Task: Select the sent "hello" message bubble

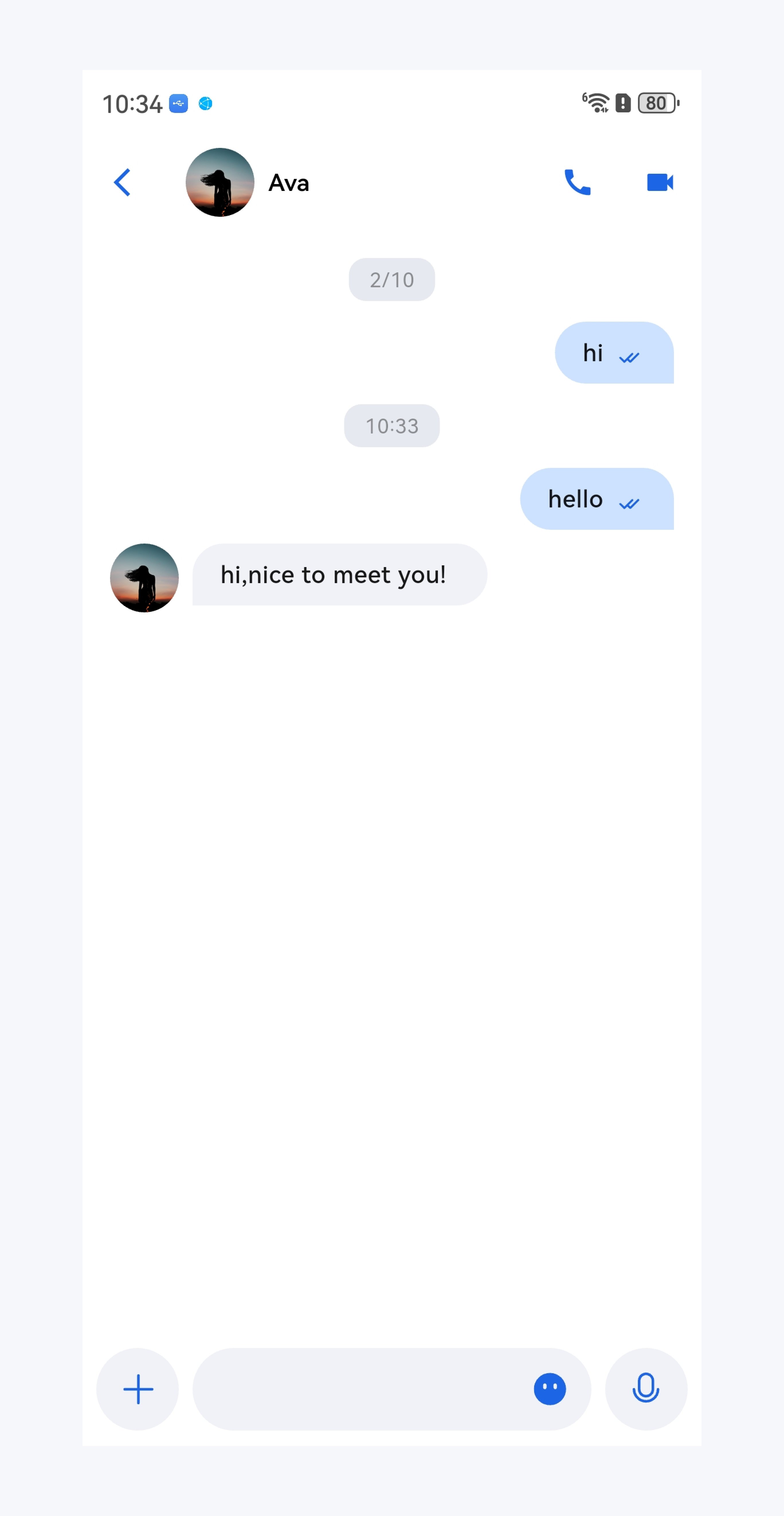Action: (596, 499)
